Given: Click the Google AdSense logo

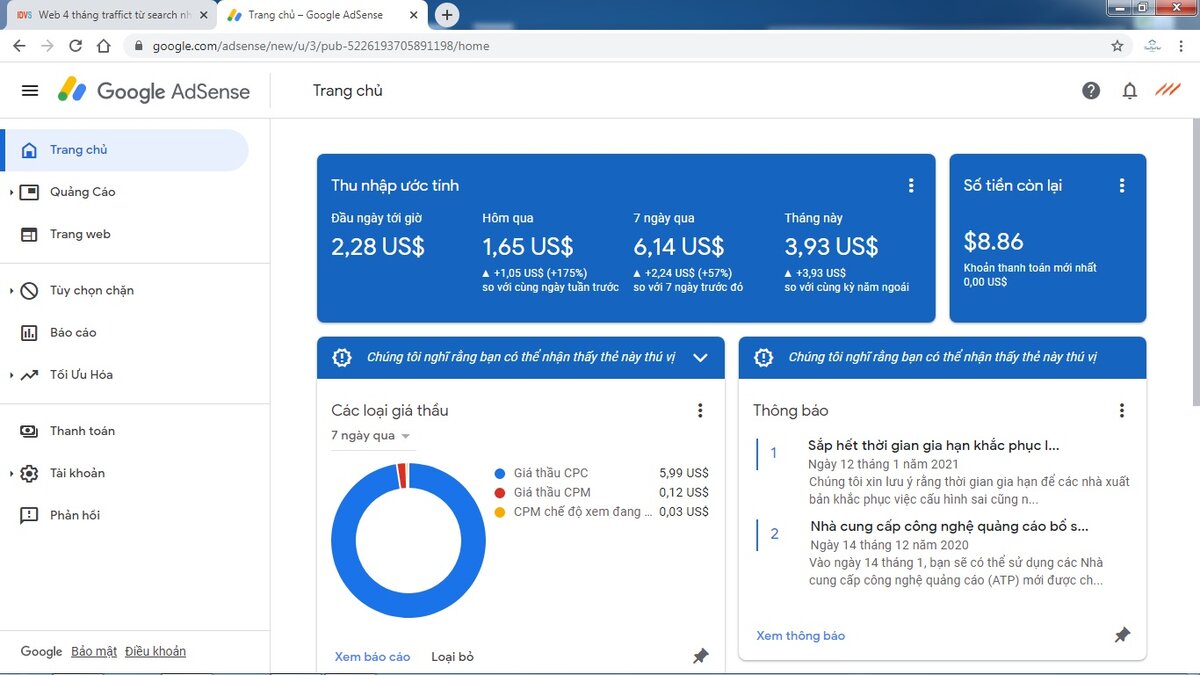Looking at the screenshot, I should [153, 91].
